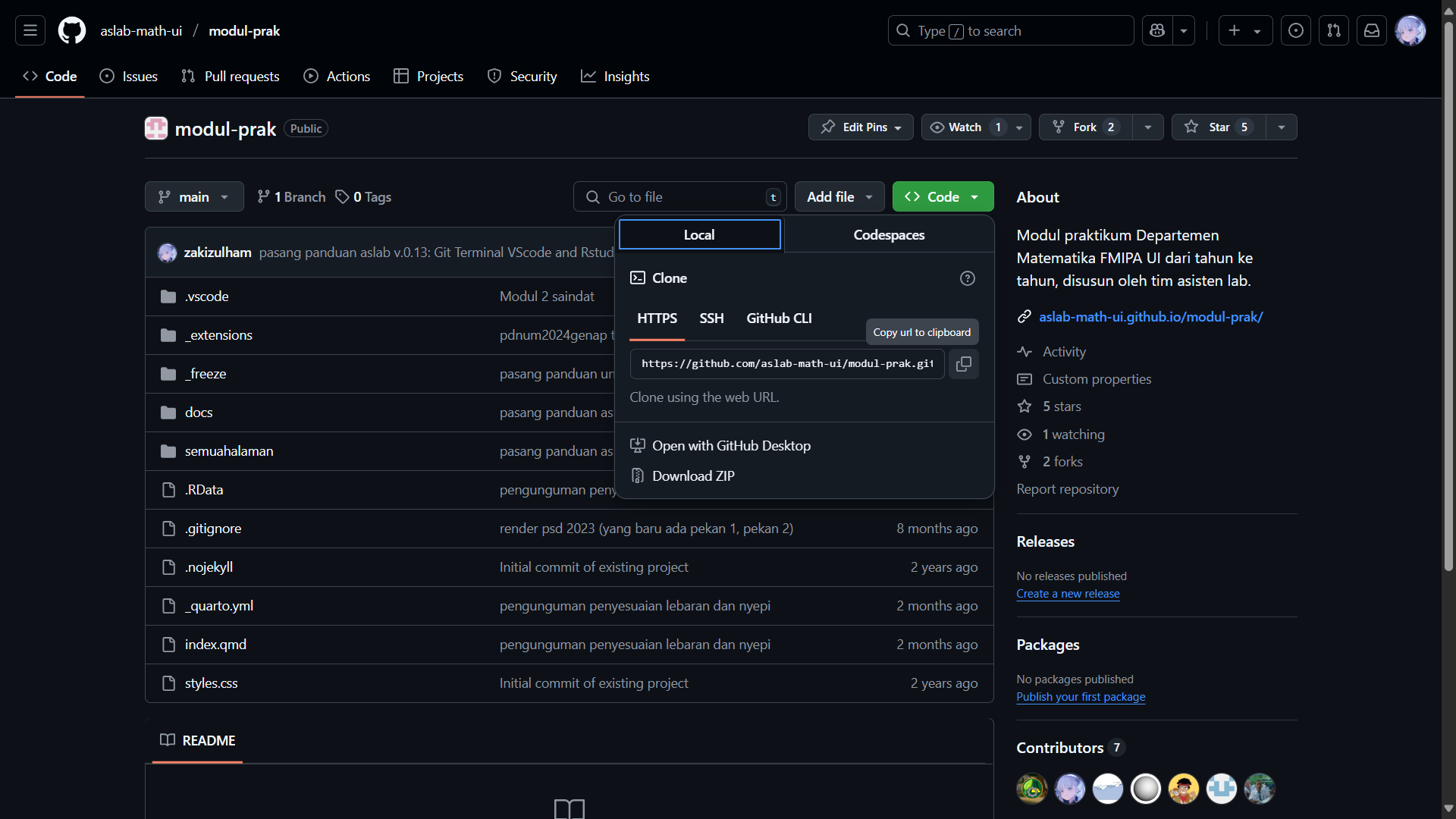The height and width of the screenshot is (819, 1456).
Task: Open the Edit Pins dropdown
Action: [x=861, y=127]
